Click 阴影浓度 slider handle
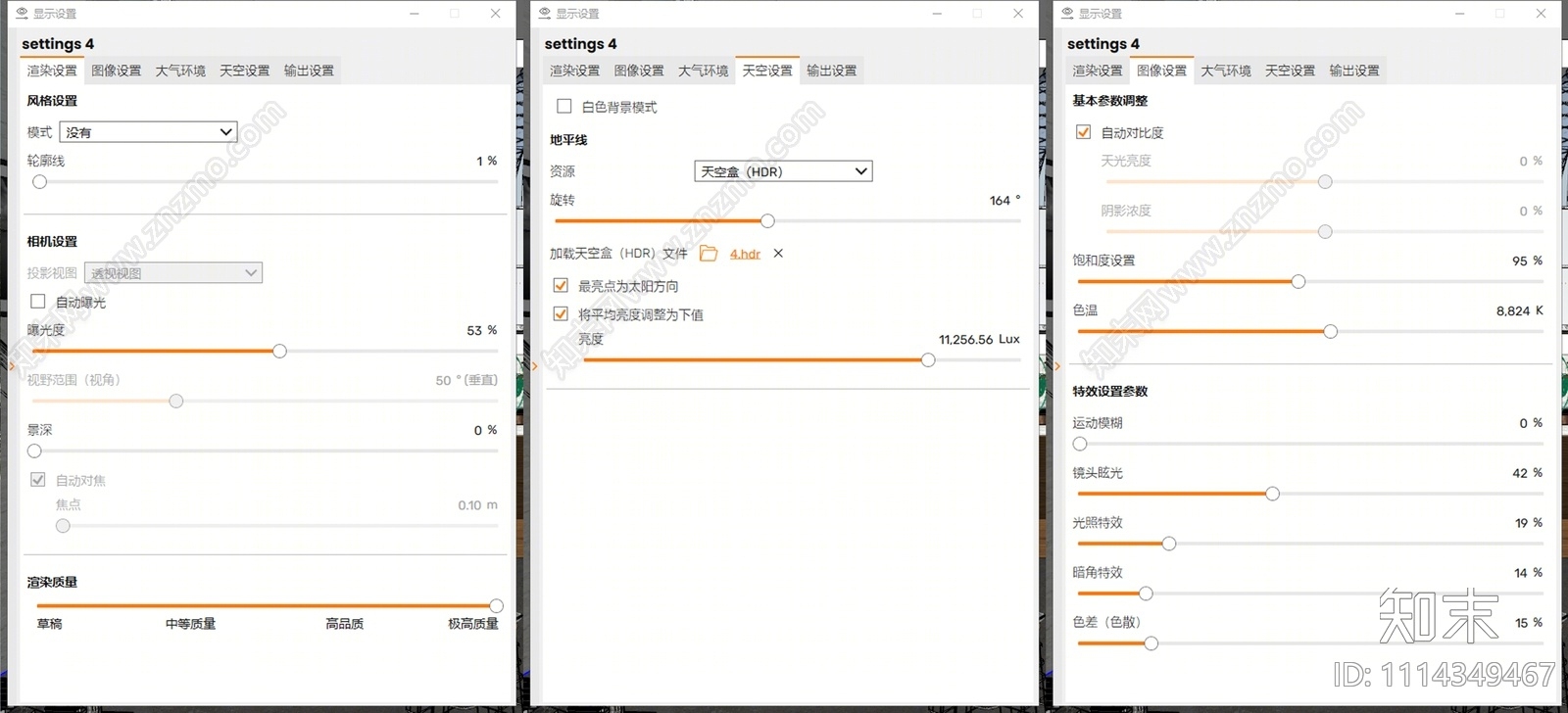This screenshot has height=713, width=1568. point(1325,232)
